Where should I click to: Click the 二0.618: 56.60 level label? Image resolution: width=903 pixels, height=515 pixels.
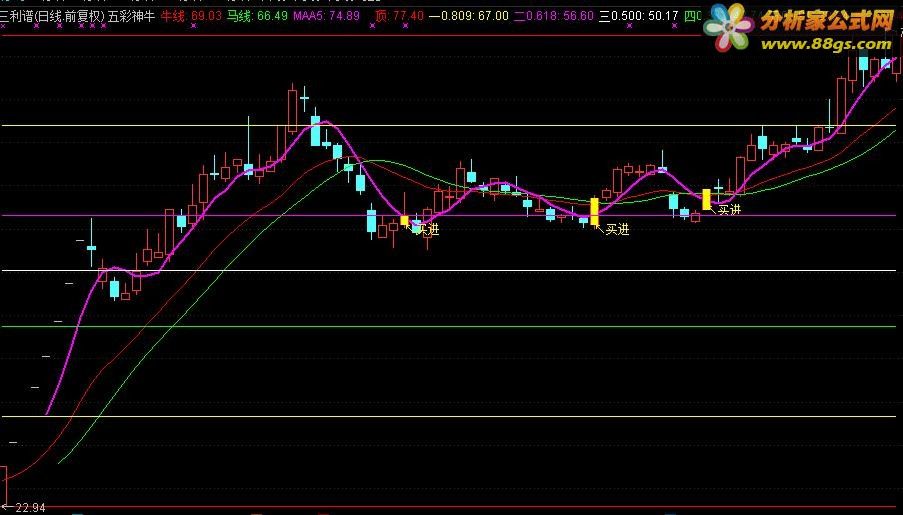tap(553, 16)
